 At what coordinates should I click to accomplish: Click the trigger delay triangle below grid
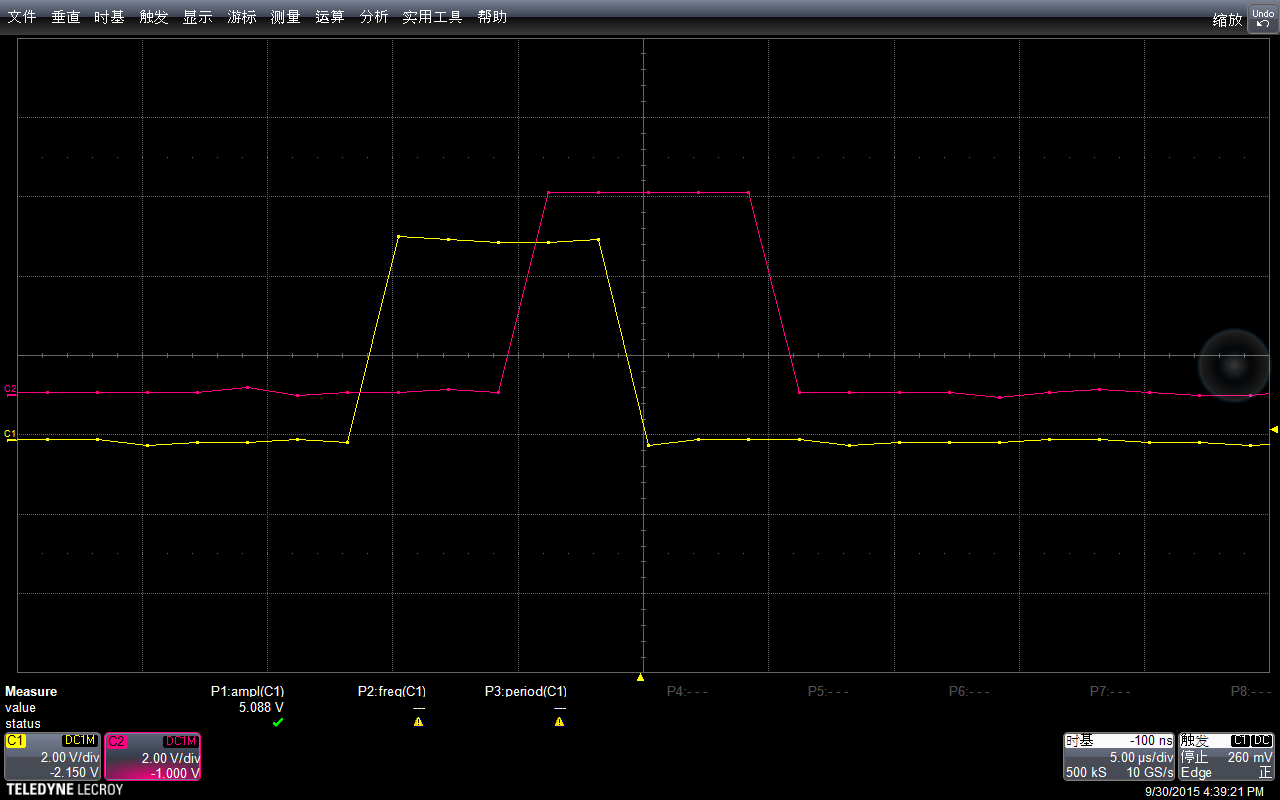tap(640, 678)
